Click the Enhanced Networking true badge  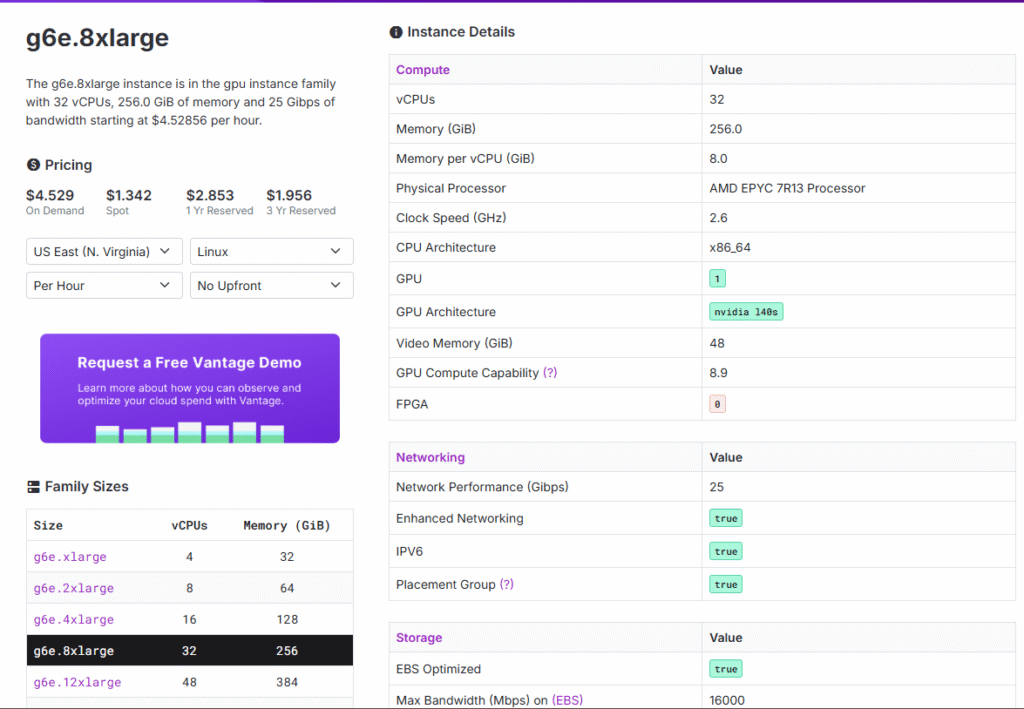726,518
